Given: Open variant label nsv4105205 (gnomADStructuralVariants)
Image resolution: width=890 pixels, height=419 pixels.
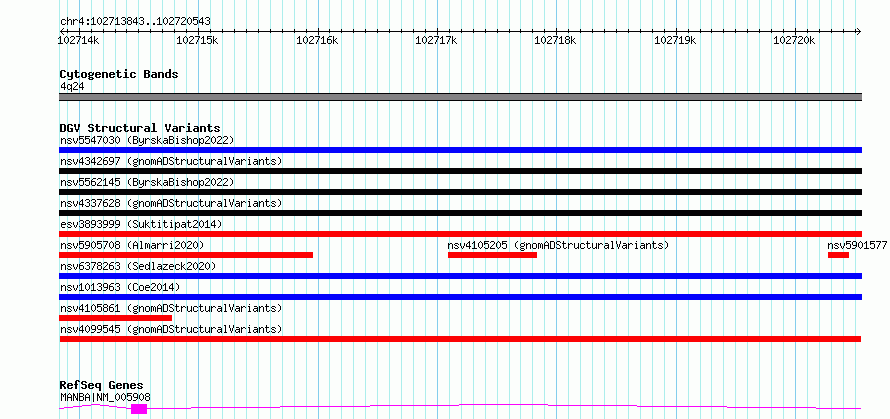Looking at the screenshot, I should 559,245.
